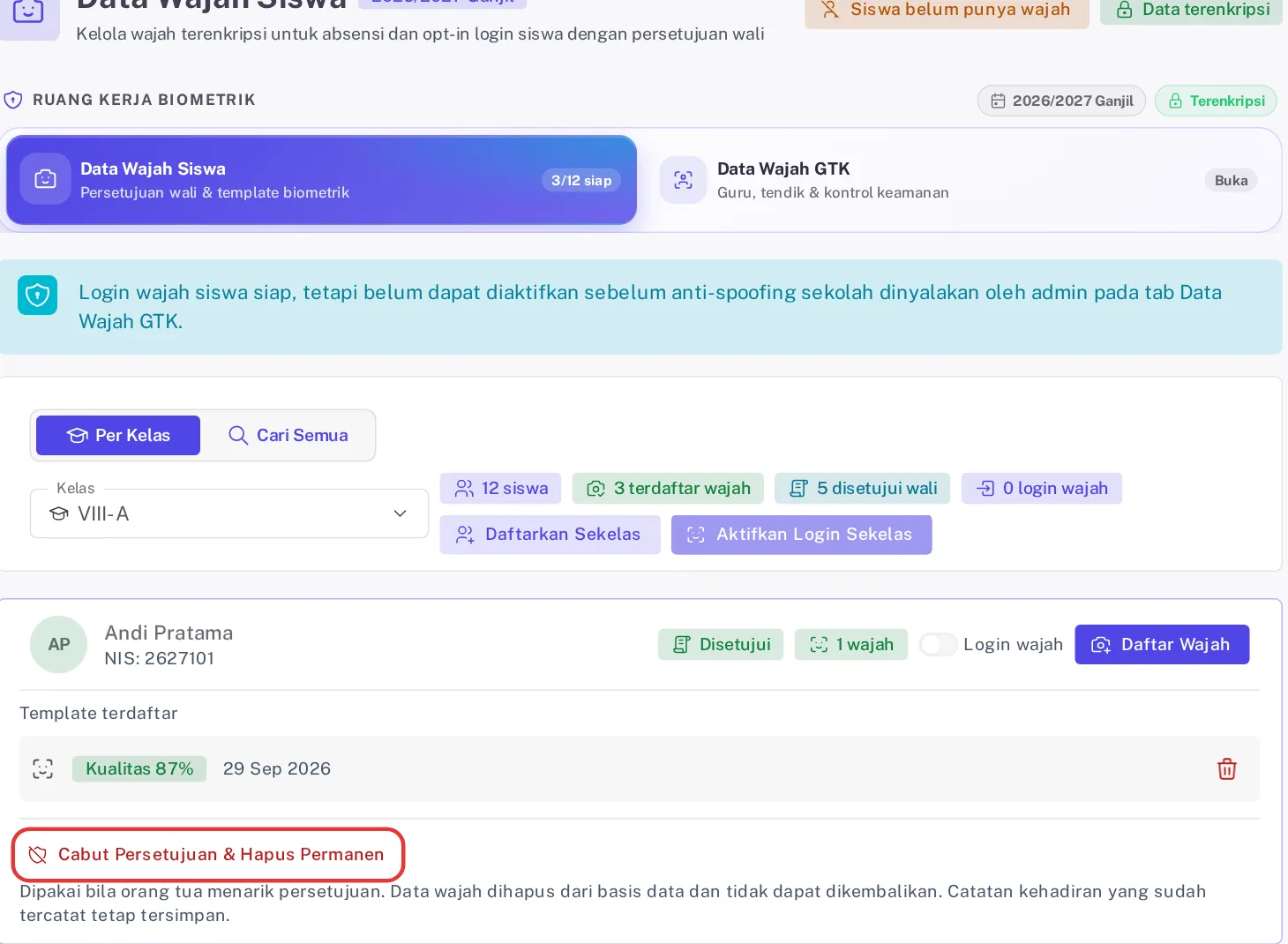Delete the 29 Sep 2026 face template
Screen dimensions: 1288x944
1226,769
